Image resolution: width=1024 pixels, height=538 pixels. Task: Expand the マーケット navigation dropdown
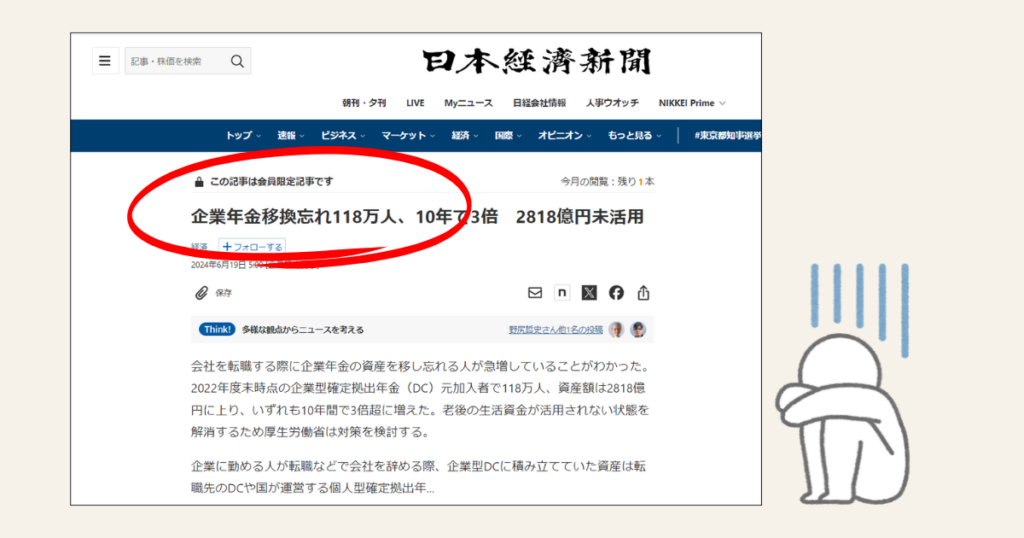pyautogui.click(x=409, y=136)
